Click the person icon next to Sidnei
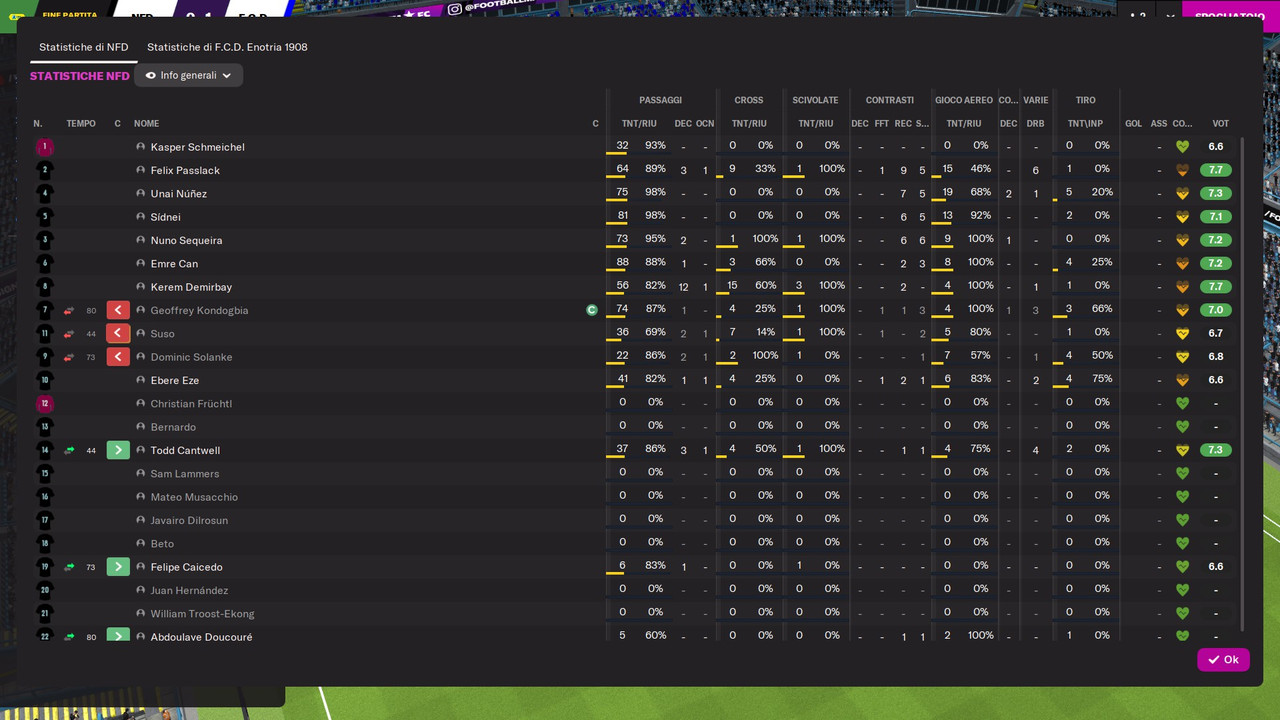 pyautogui.click(x=141, y=217)
